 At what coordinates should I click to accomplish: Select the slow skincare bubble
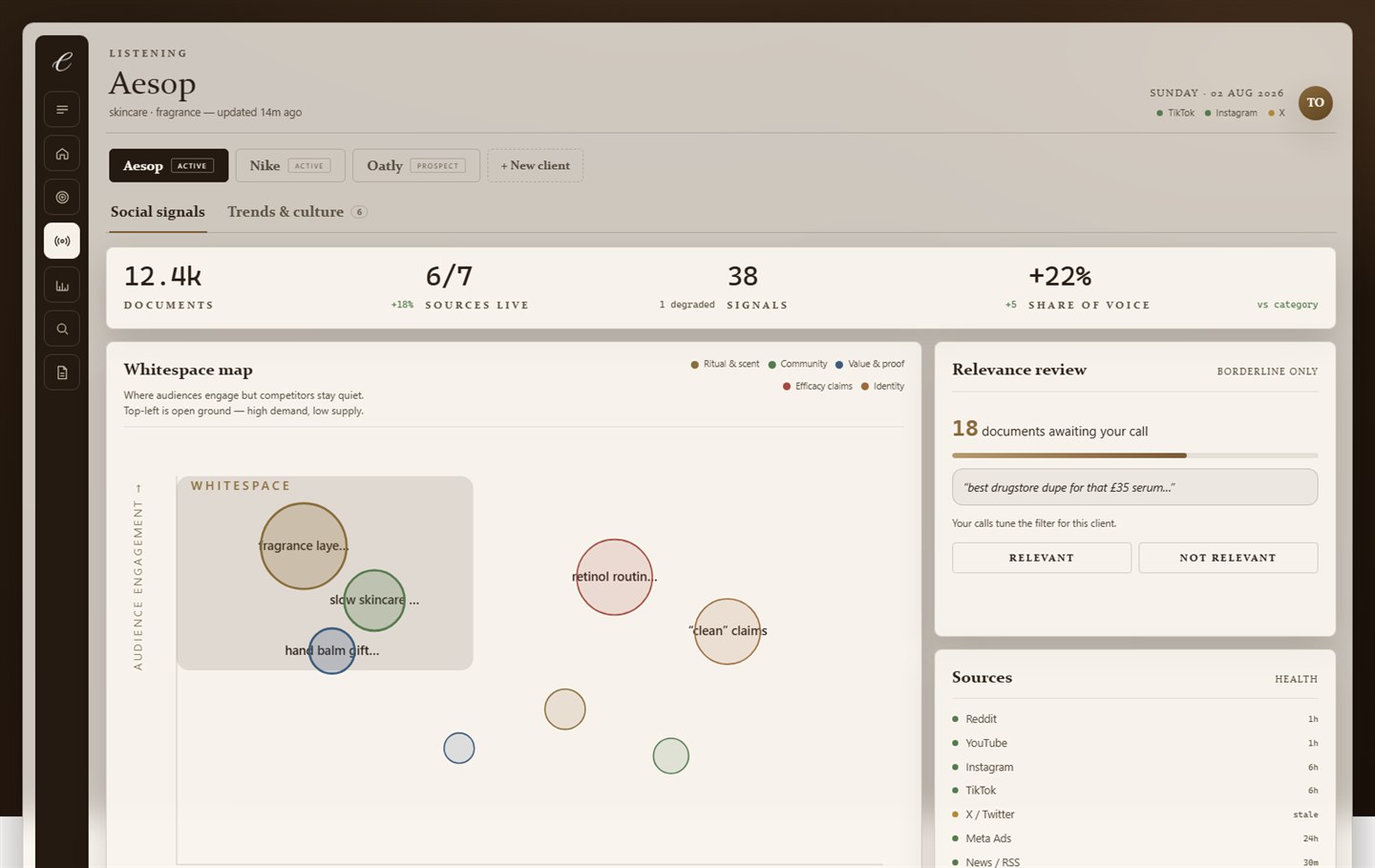tap(374, 601)
